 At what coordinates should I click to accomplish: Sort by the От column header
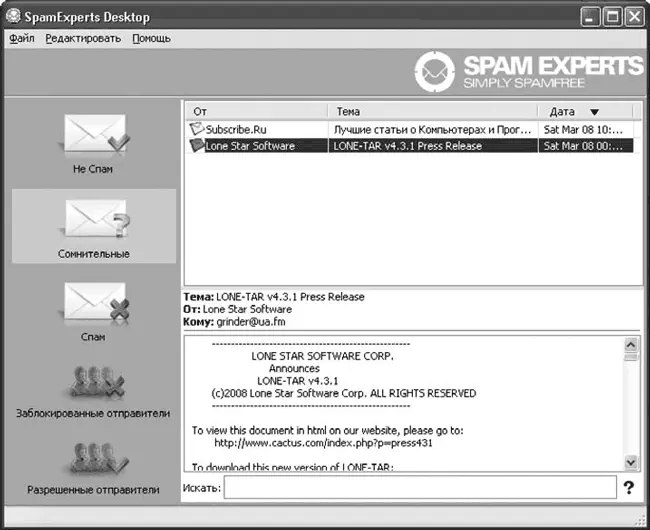point(256,111)
